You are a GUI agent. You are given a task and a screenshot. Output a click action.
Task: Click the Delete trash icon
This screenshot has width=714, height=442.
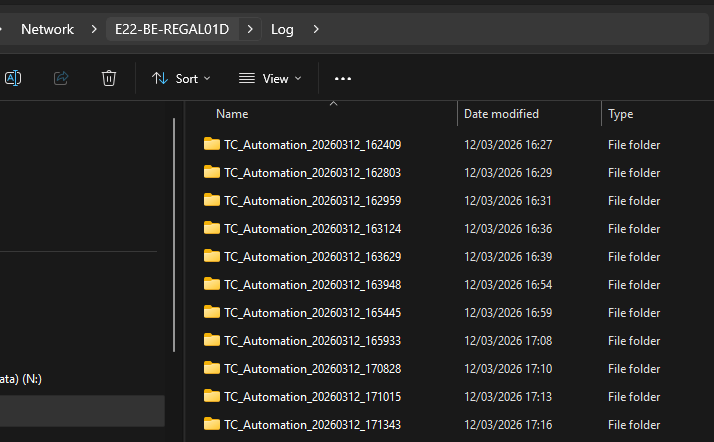point(109,78)
